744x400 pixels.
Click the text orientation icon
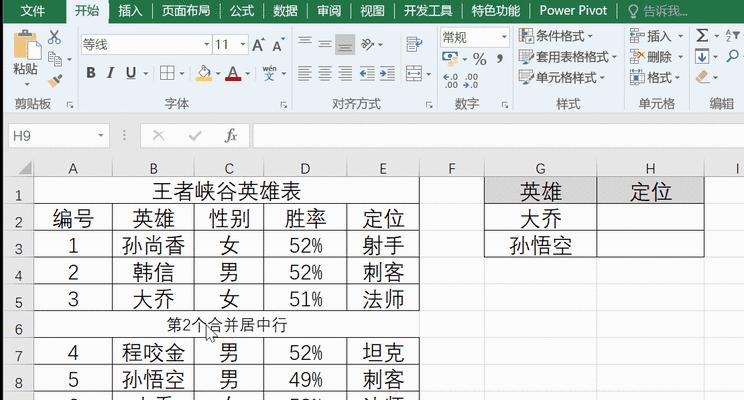[368, 45]
